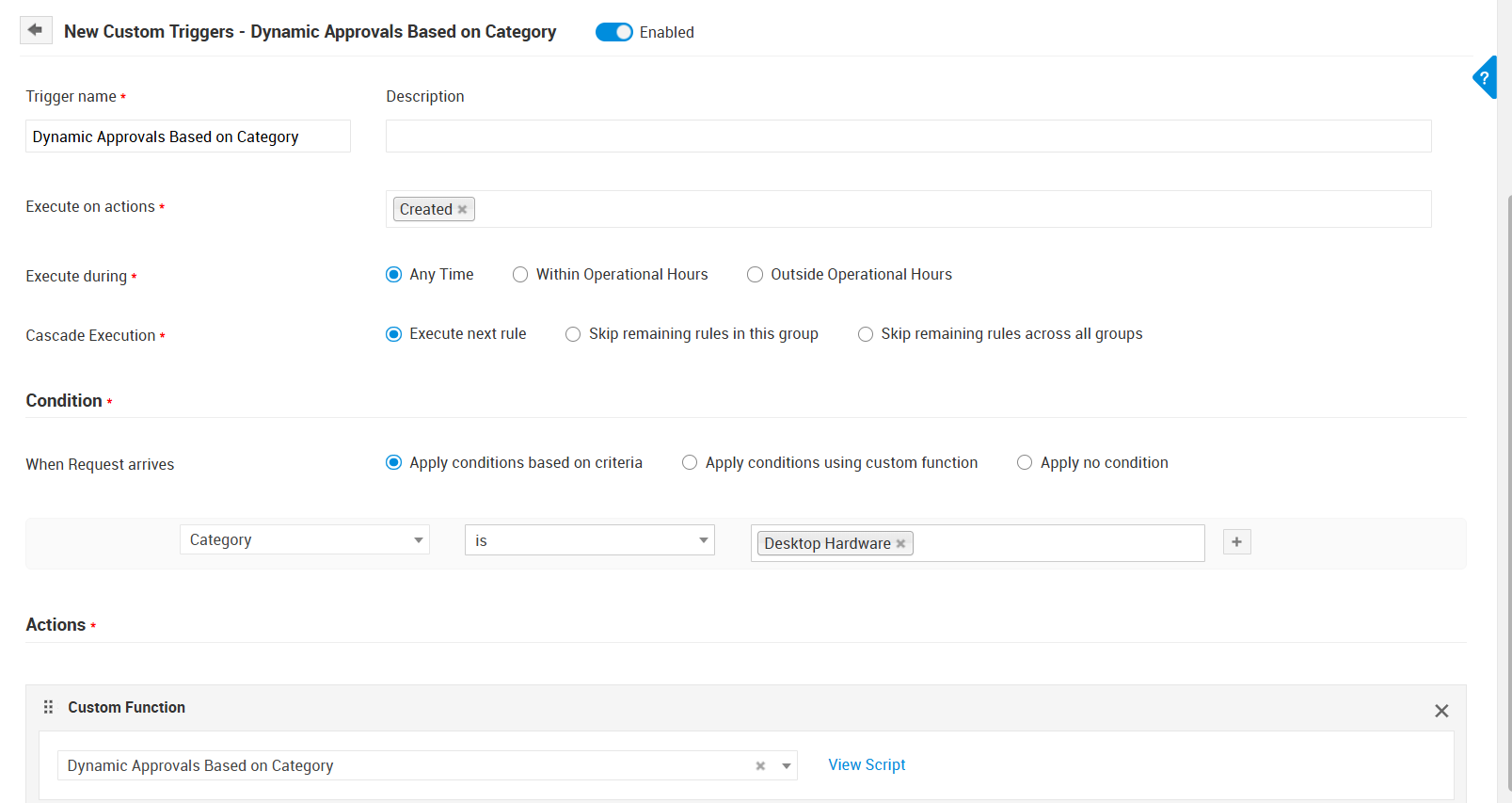Screen dimensions: 1512x803
Task: Expand the 'is' operator dropdown
Action: (589, 540)
